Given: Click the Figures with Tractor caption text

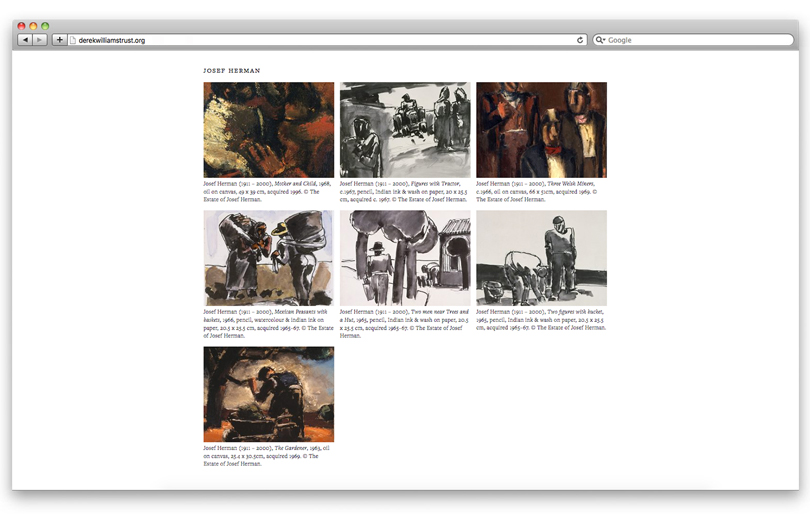Looking at the screenshot, I should click(x=403, y=191).
